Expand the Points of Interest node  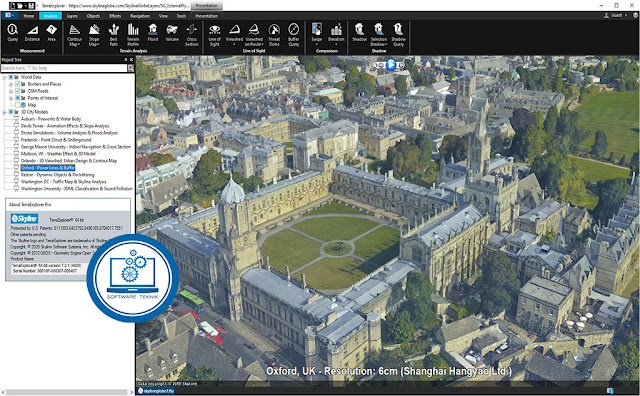coord(11,98)
